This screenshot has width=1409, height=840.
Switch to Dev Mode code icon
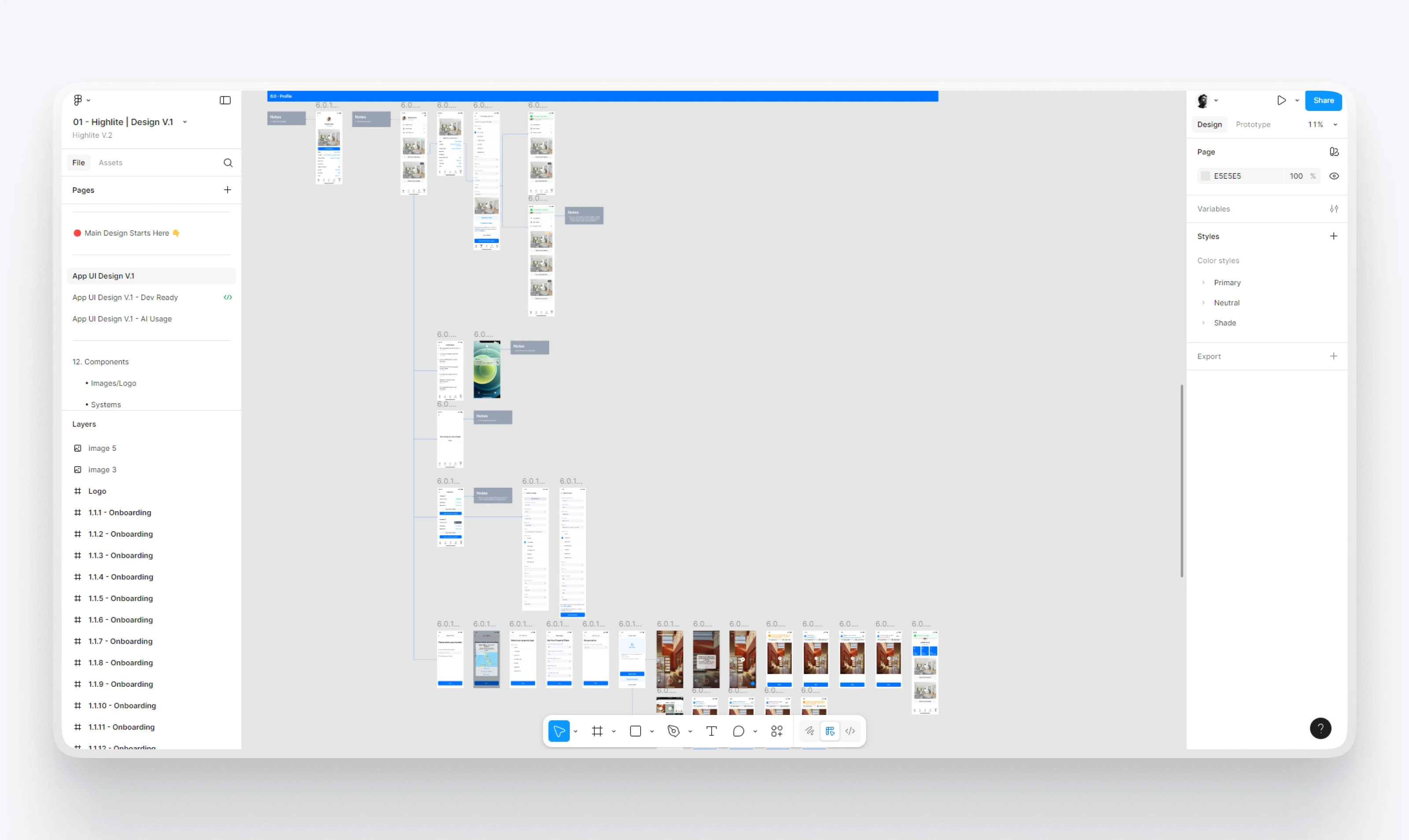pyautogui.click(x=850, y=731)
